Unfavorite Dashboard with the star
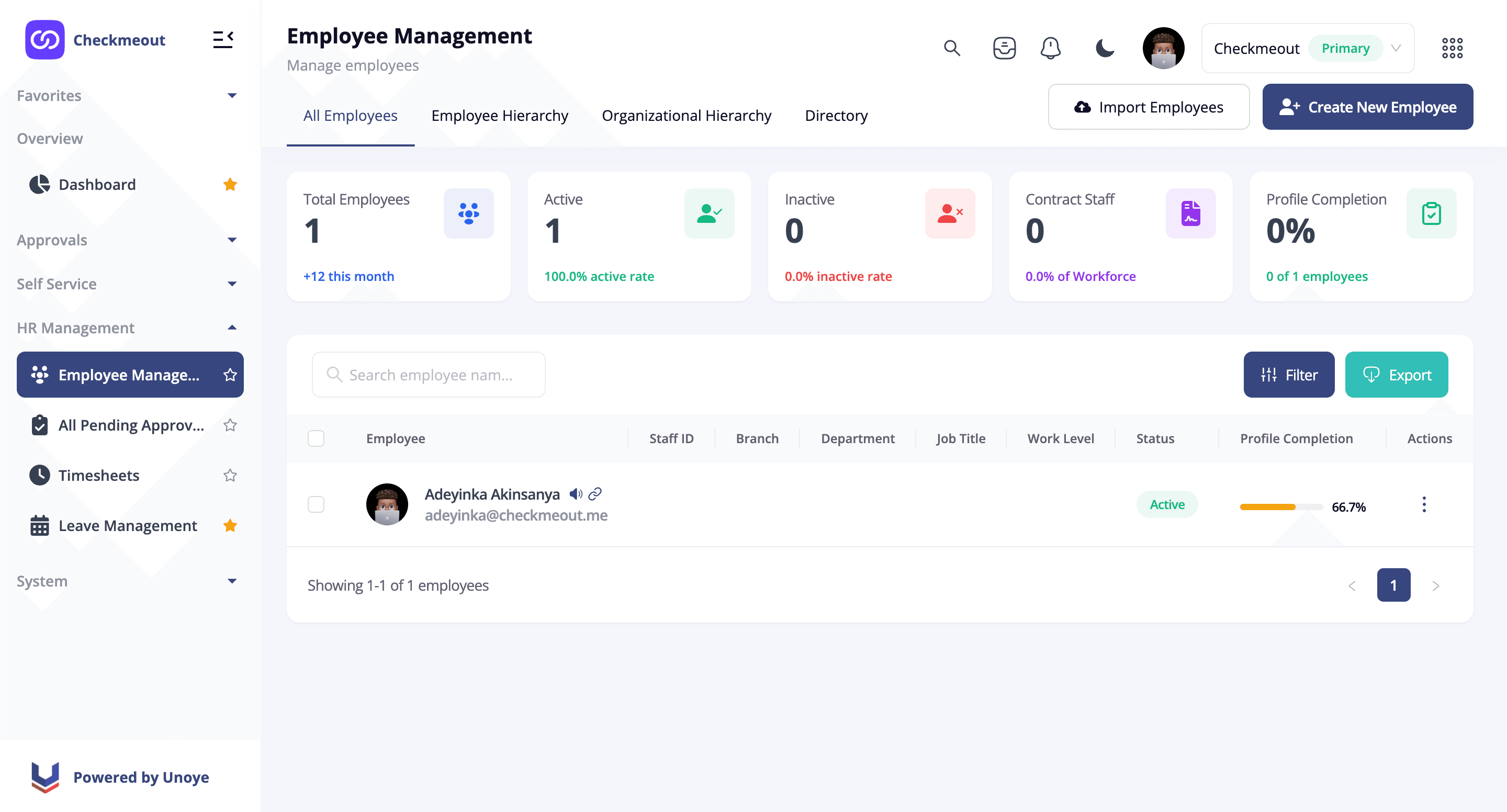The height and width of the screenshot is (812, 1507). (230, 184)
